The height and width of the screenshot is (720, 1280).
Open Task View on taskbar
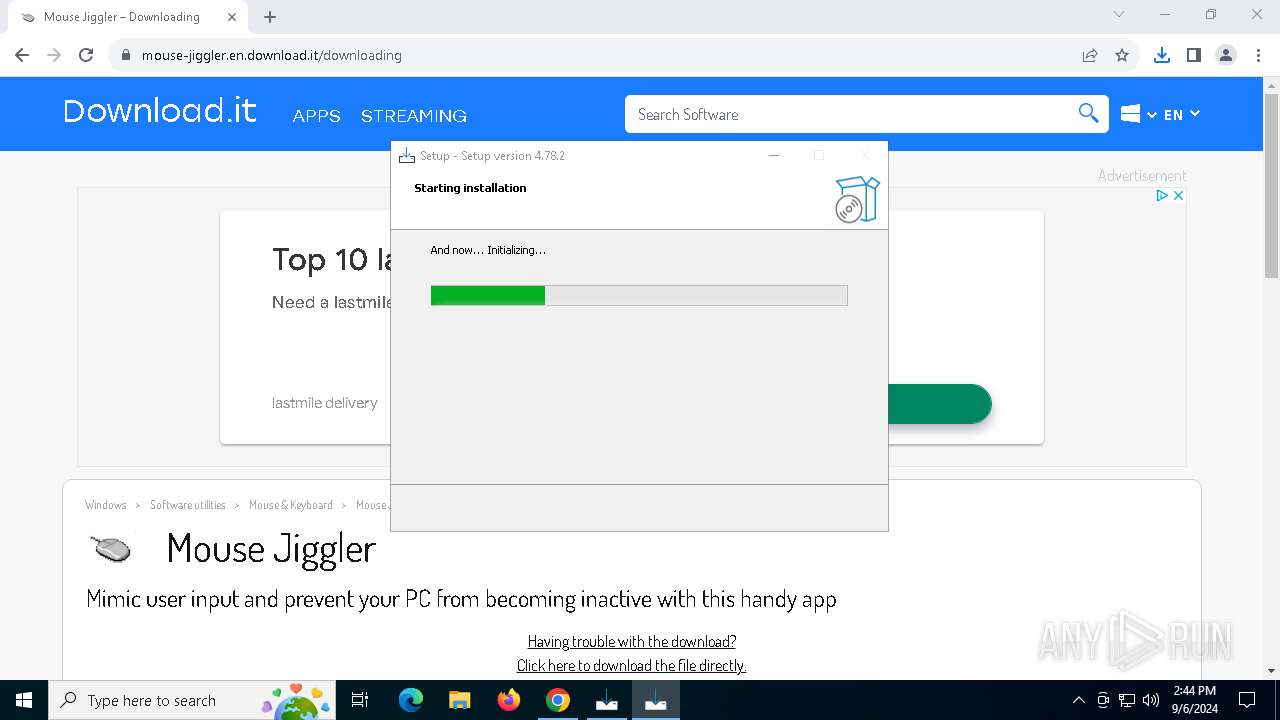[360, 700]
